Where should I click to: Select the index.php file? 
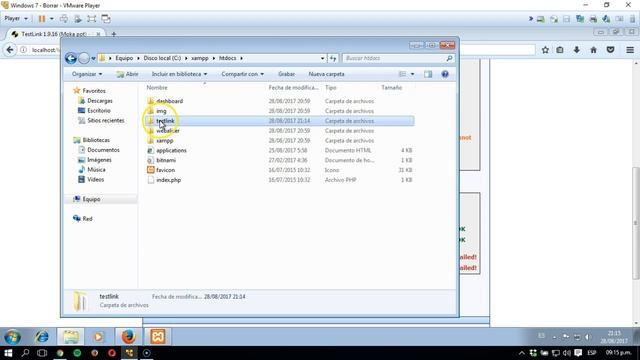pos(168,180)
